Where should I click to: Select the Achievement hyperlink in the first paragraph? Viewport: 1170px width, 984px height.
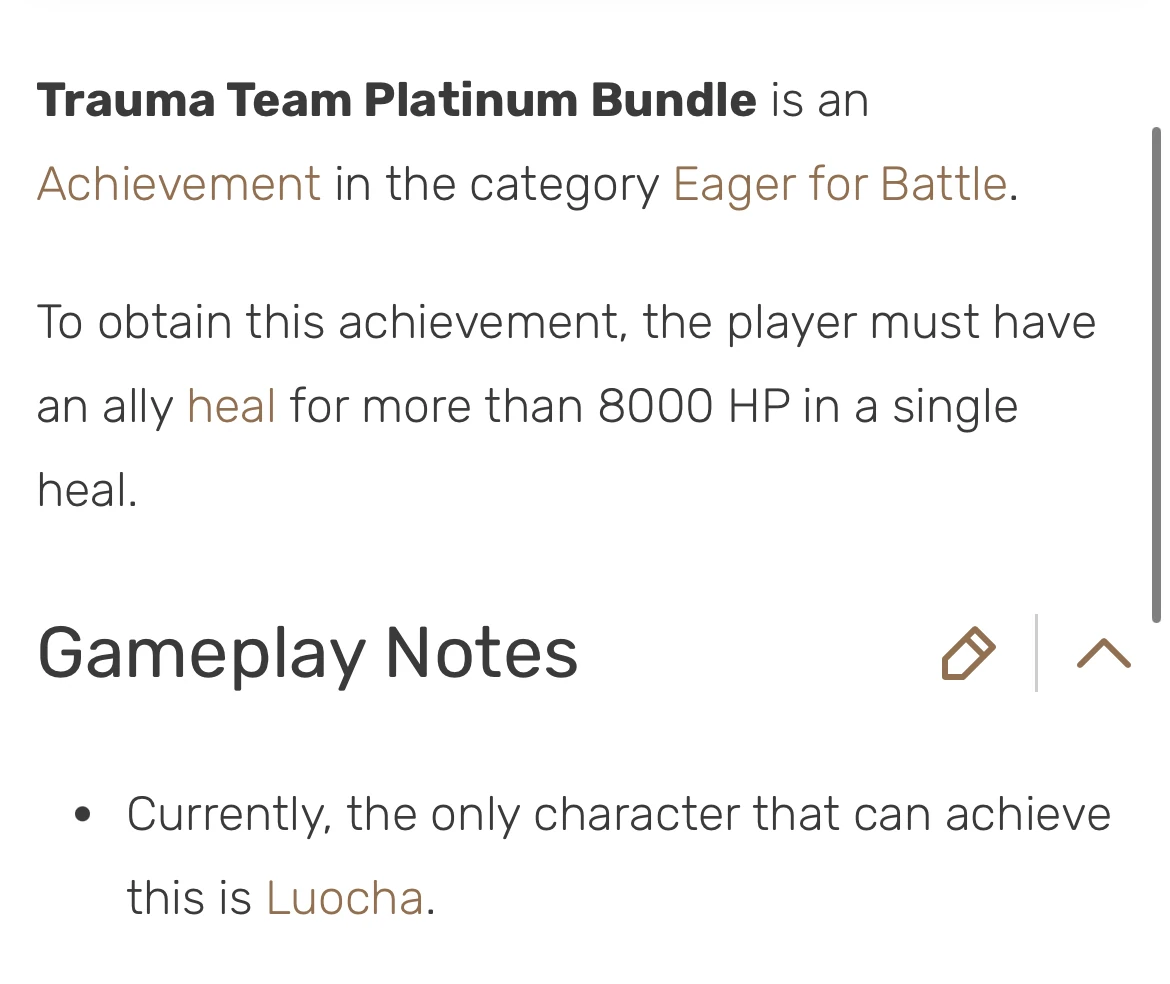point(178,184)
